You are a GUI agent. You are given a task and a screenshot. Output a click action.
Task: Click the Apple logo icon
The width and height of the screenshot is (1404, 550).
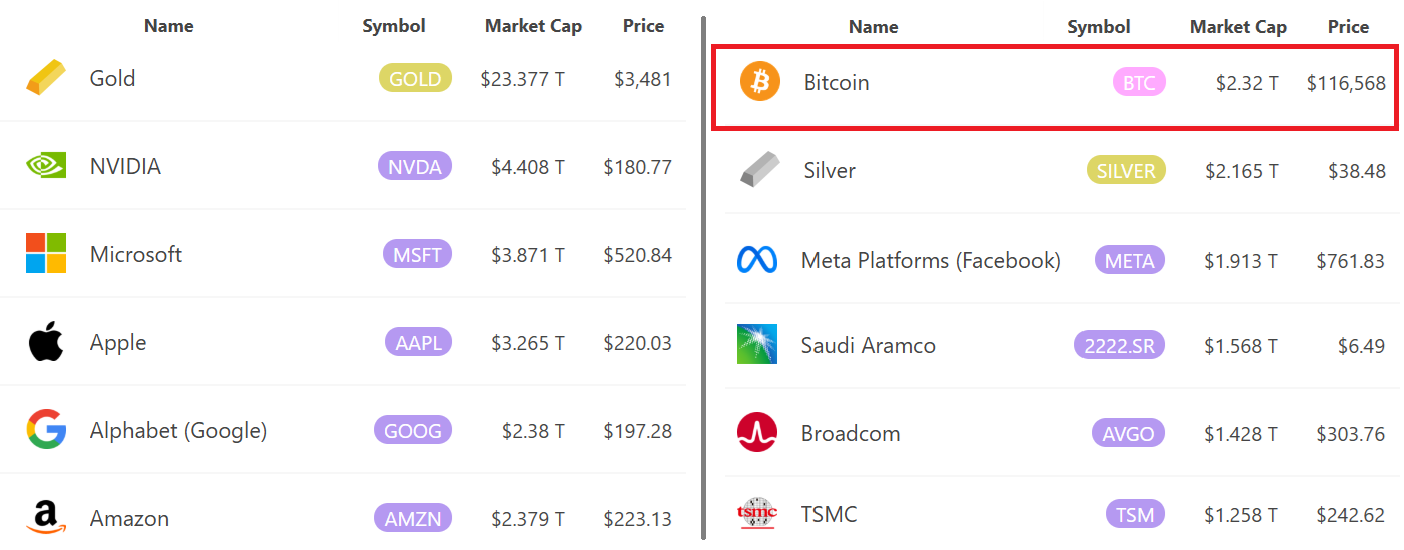point(46,342)
